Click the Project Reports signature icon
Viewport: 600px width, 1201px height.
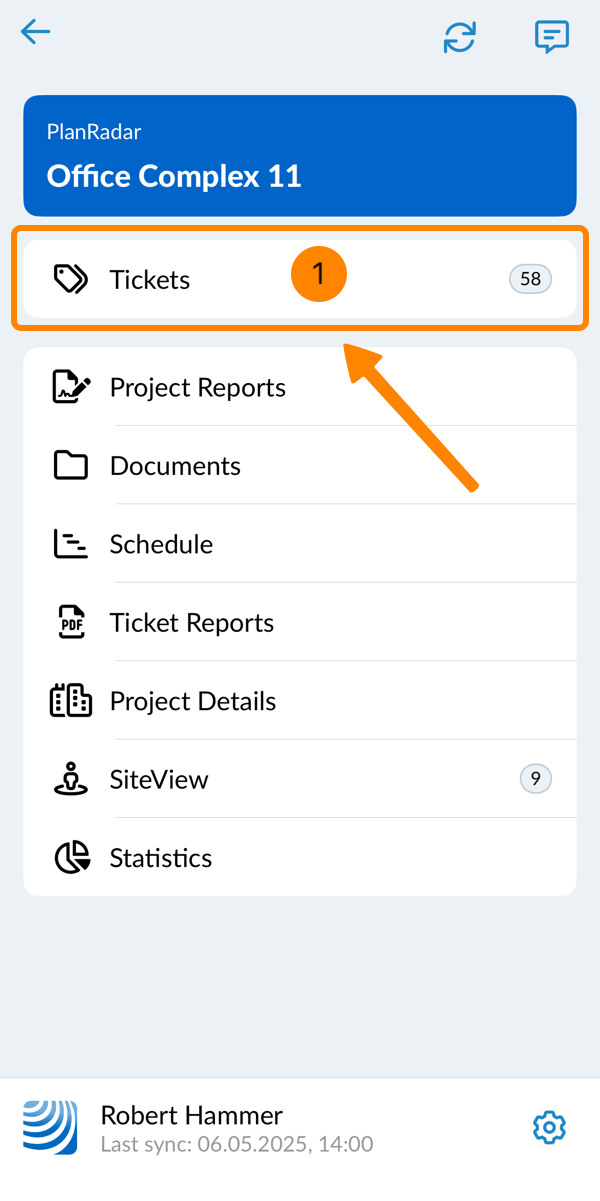point(71,387)
